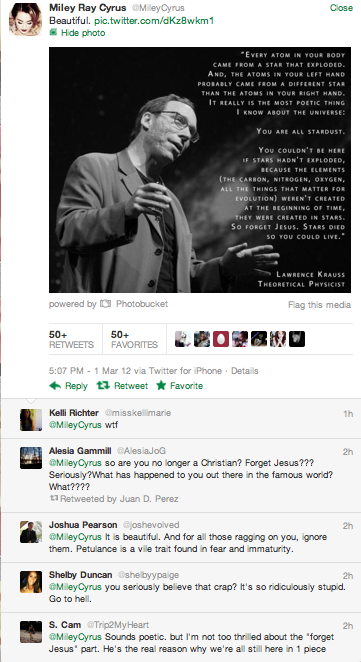Click the Reply arrow icon

click(55, 385)
